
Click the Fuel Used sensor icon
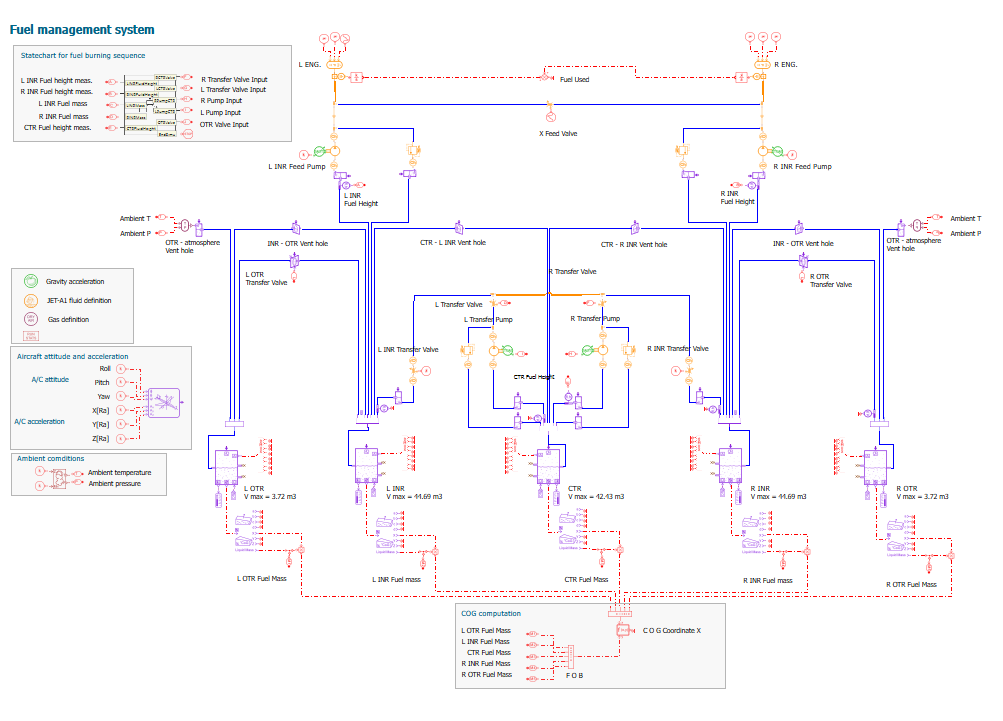click(x=546, y=77)
